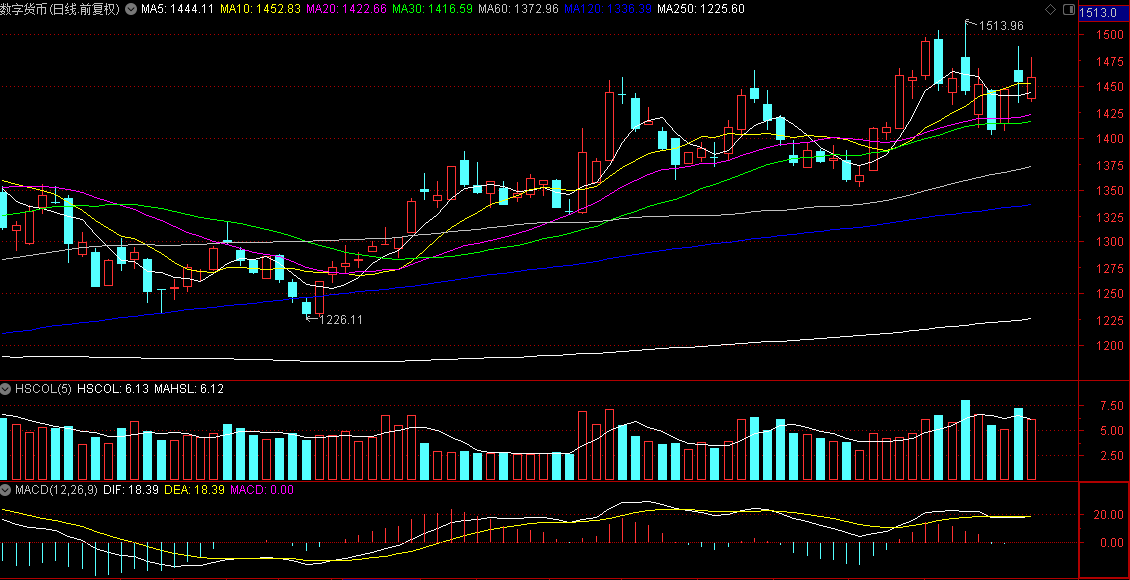Click the 1226.11 low price marker

pos(340,320)
